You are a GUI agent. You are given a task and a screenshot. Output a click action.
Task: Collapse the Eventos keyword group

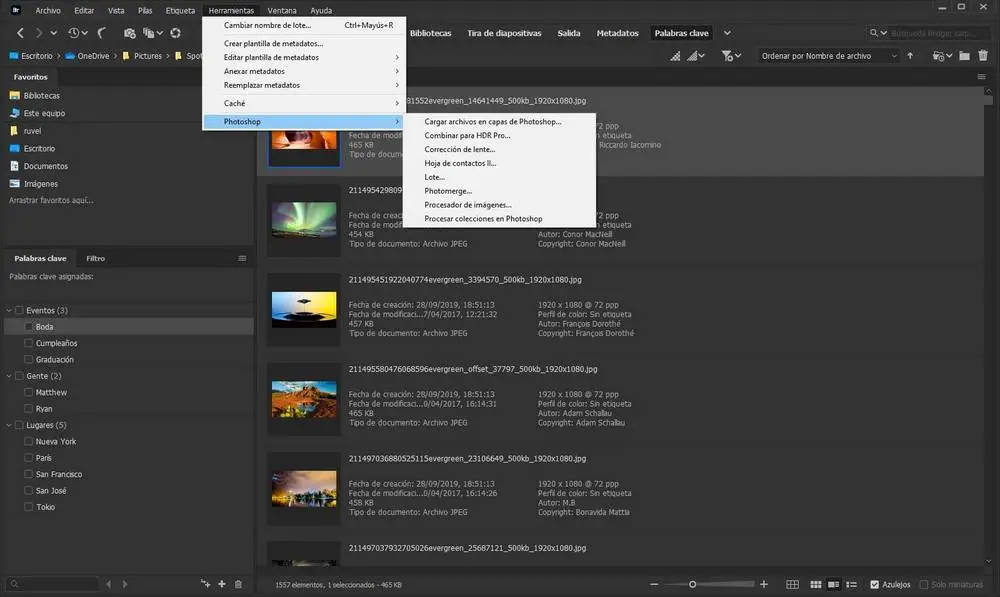click(x=9, y=310)
